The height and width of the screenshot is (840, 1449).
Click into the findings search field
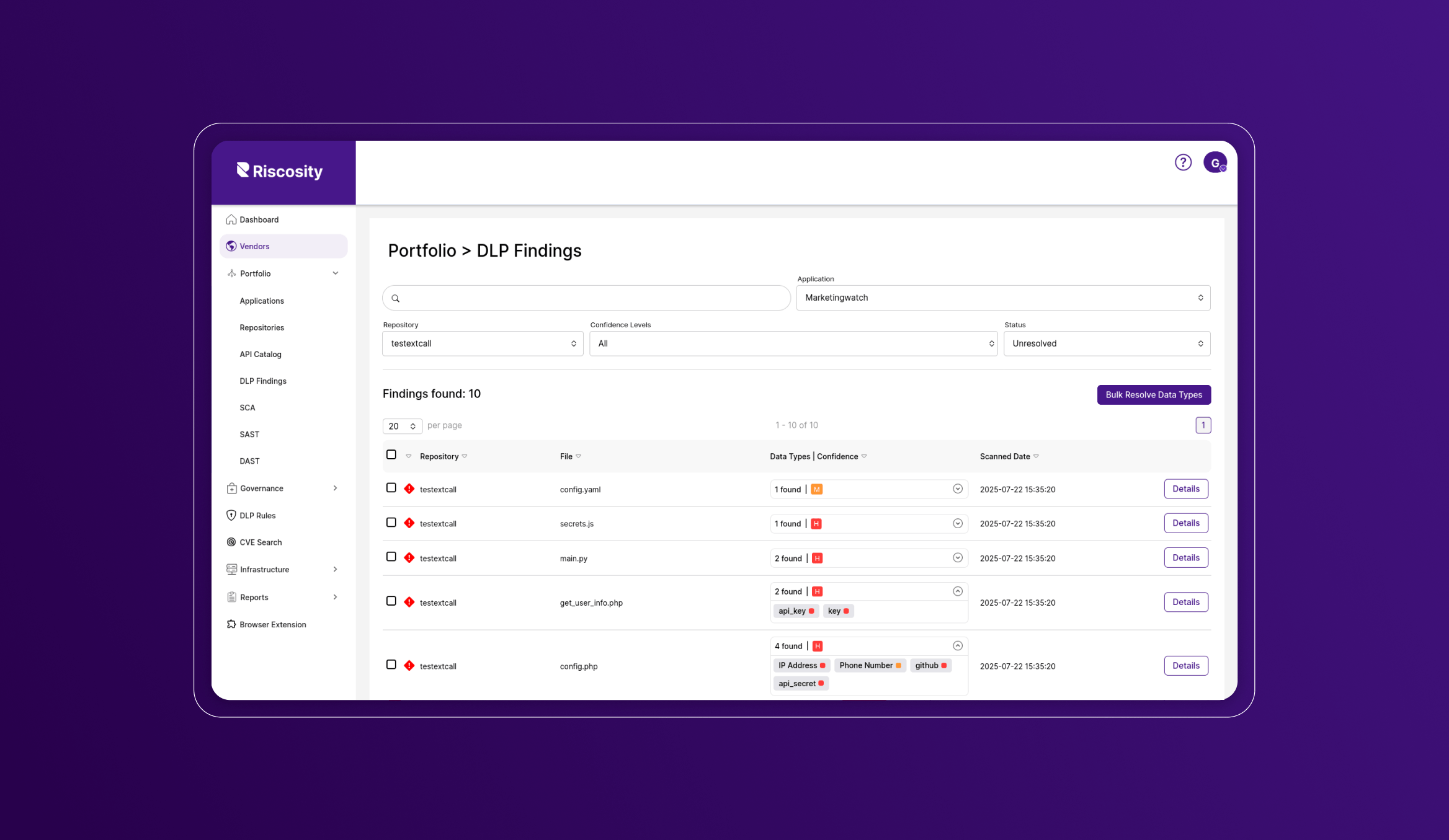tap(586, 298)
